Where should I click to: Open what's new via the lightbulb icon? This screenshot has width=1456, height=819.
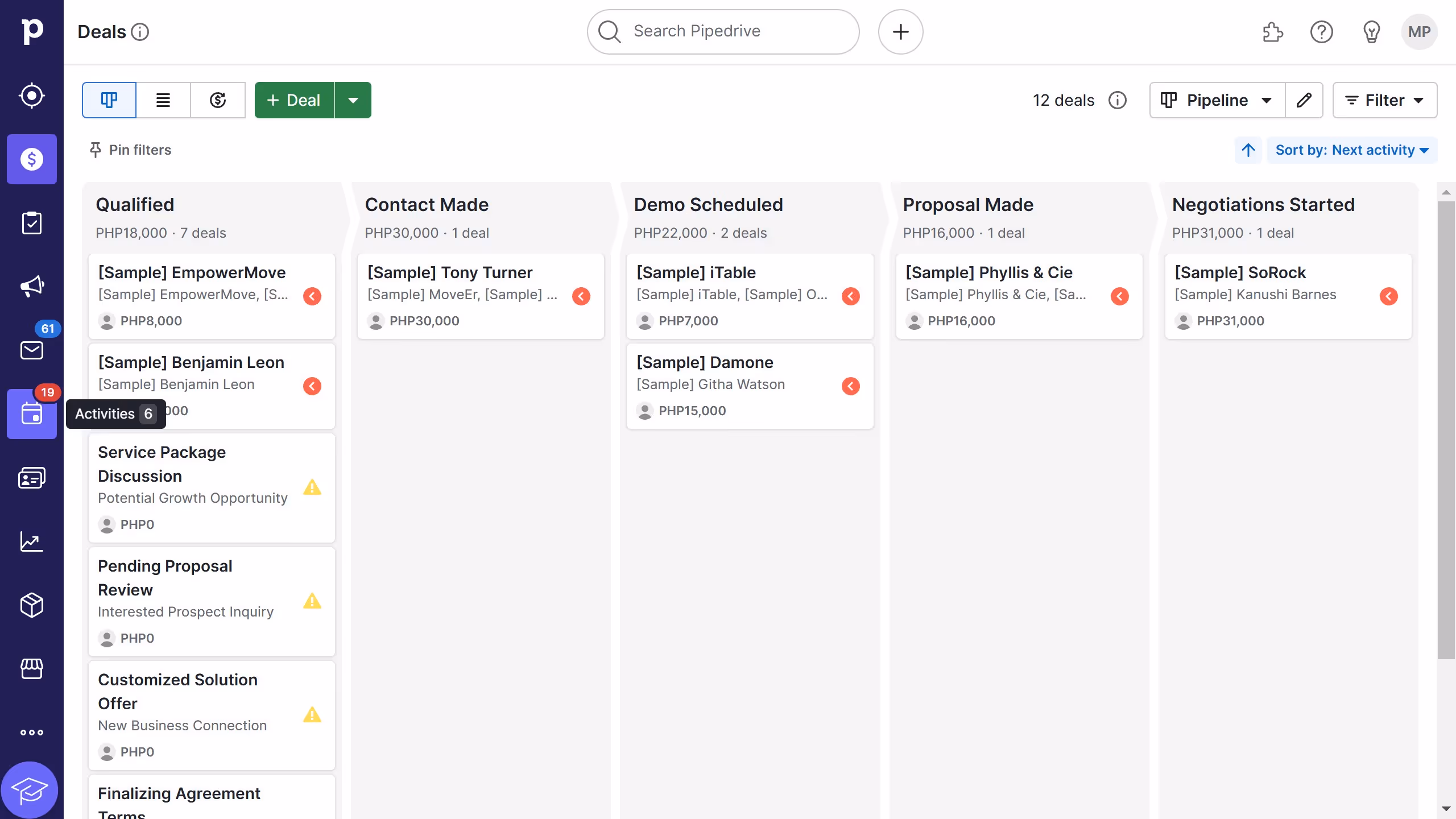coord(1371,32)
